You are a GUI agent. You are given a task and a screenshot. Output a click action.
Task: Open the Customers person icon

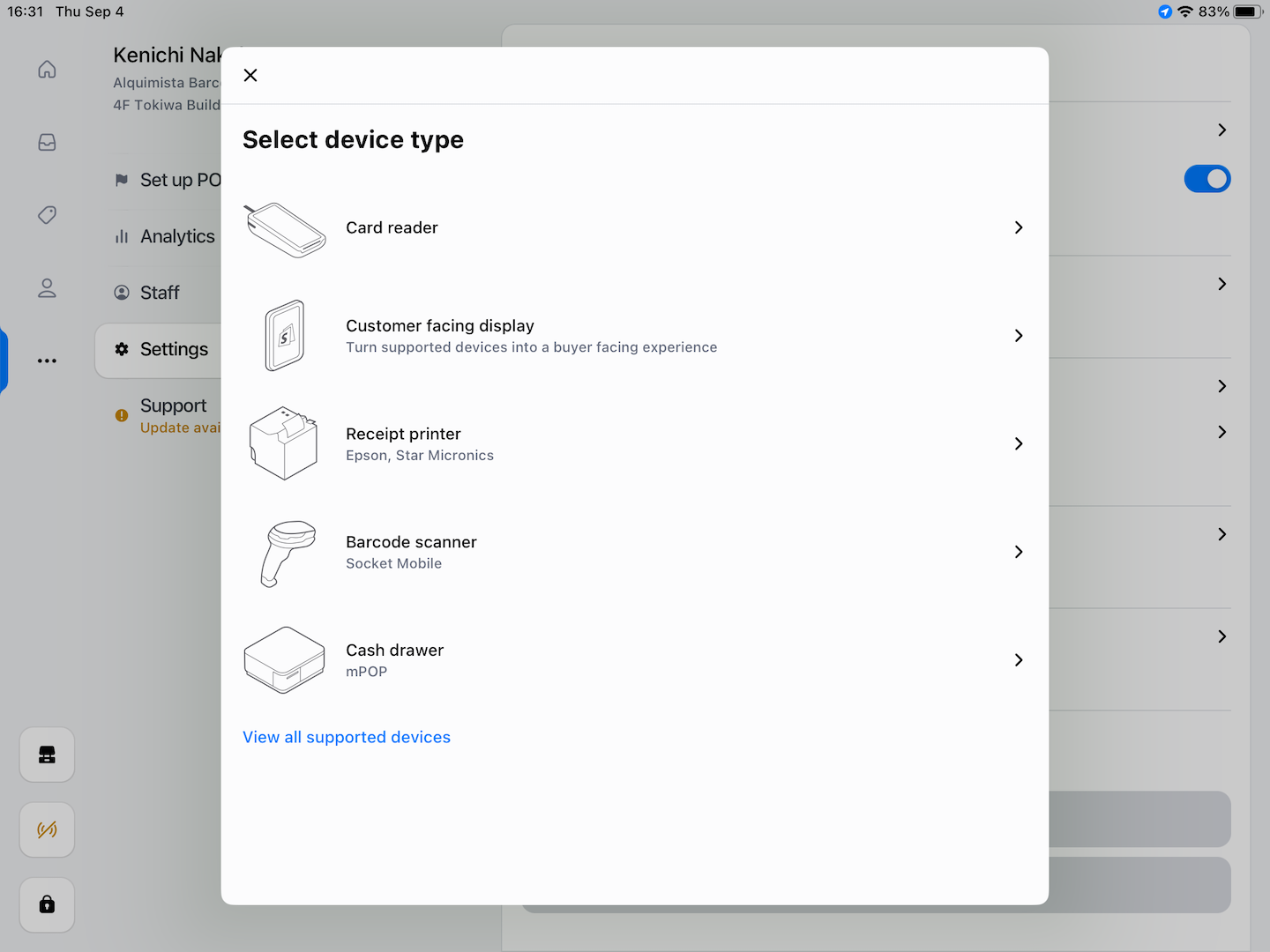pos(48,288)
